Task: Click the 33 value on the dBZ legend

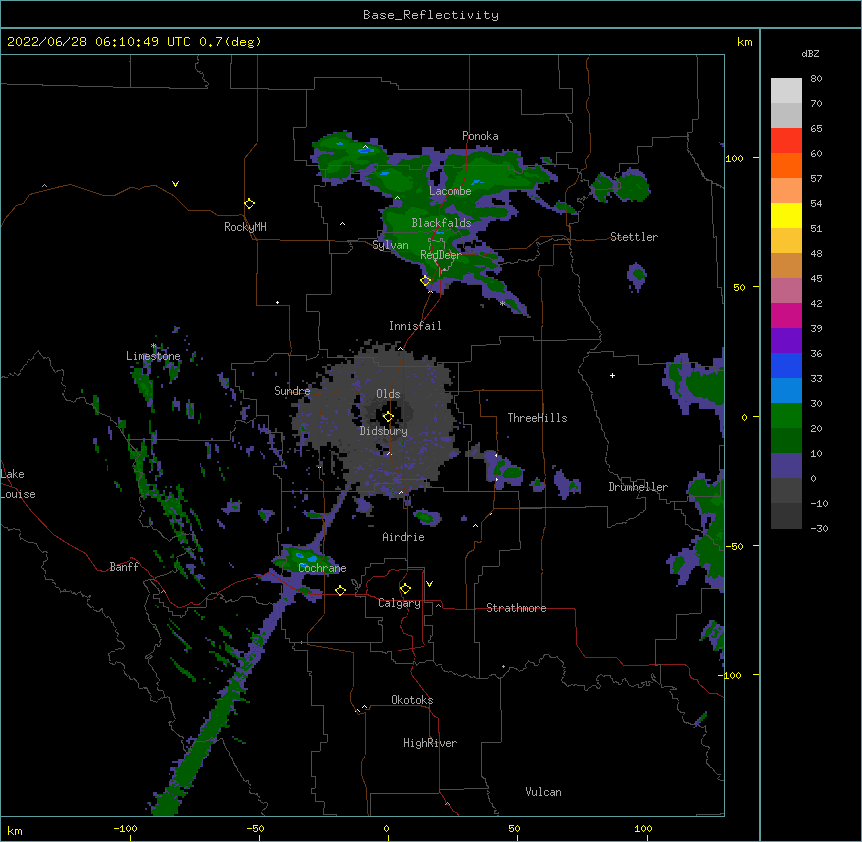Action: (816, 379)
